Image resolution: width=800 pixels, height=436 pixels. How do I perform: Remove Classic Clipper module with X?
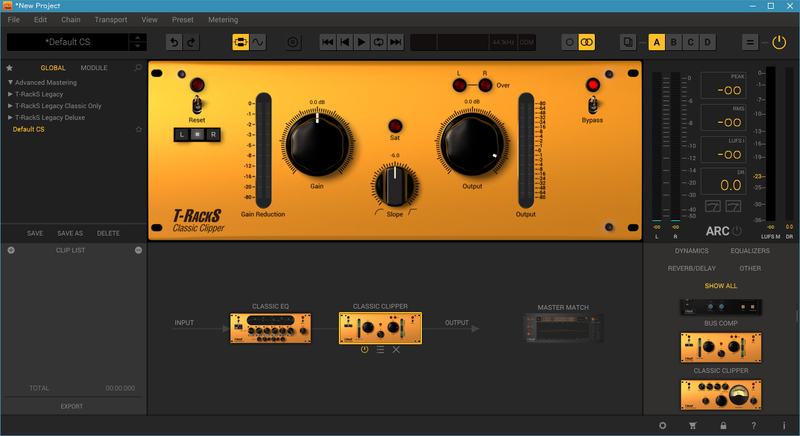(x=396, y=350)
